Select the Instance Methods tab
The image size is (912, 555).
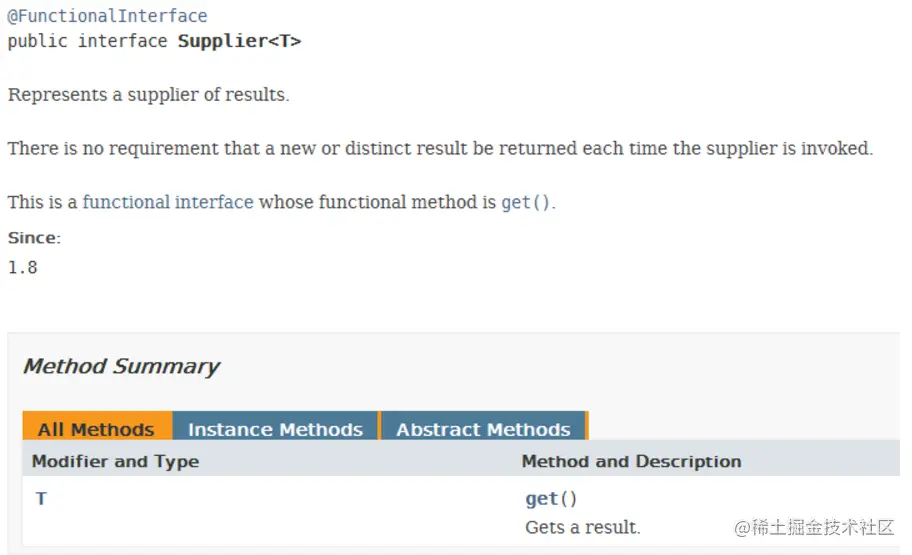[275, 426]
